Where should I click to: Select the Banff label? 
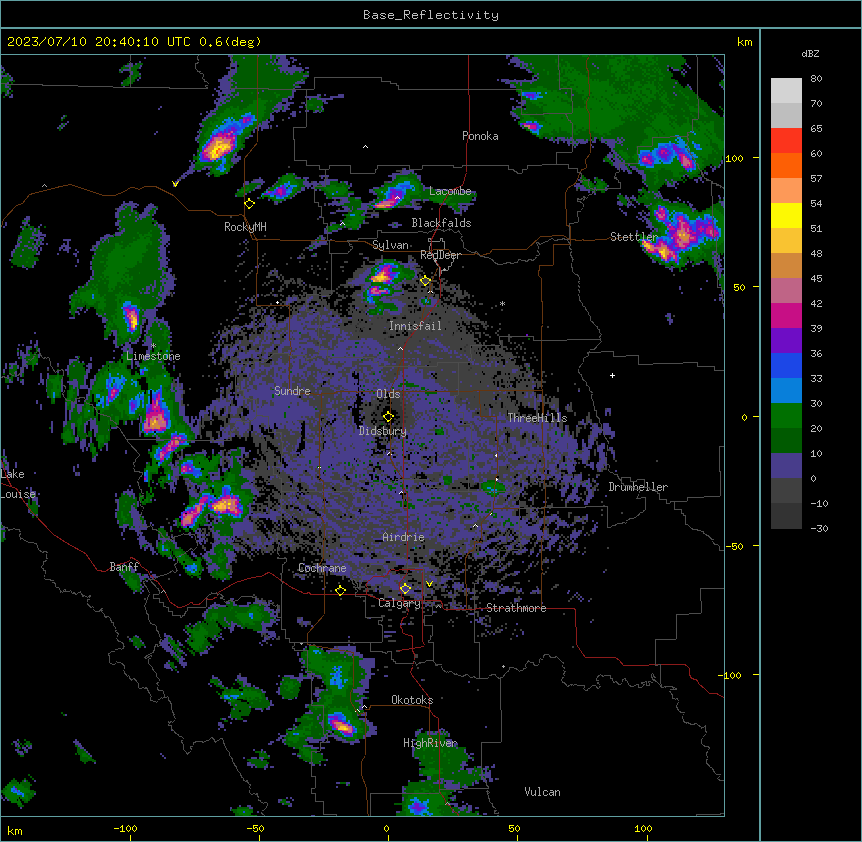(124, 567)
